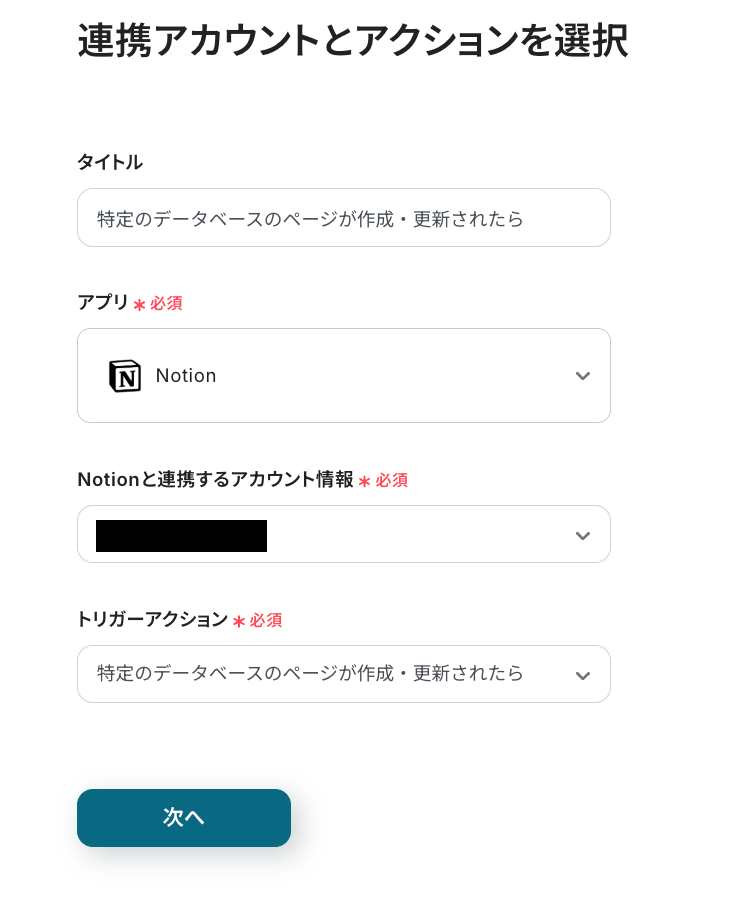Click red asterisk next to トリガーアクション label

(239, 622)
